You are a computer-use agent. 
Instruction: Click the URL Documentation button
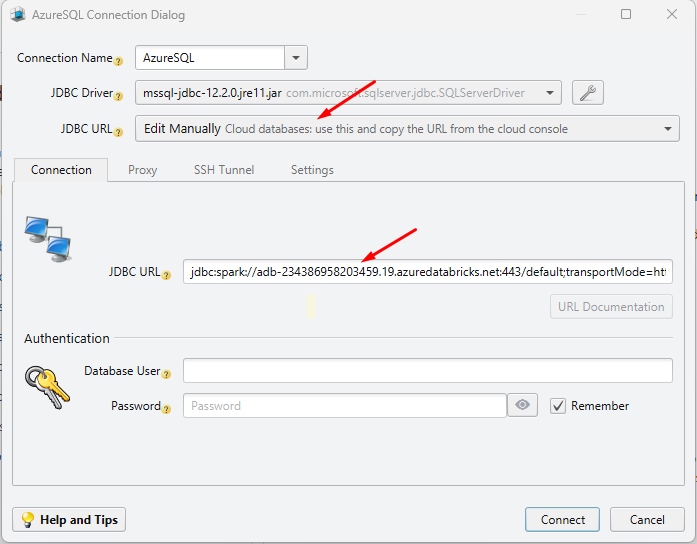[611, 307]
